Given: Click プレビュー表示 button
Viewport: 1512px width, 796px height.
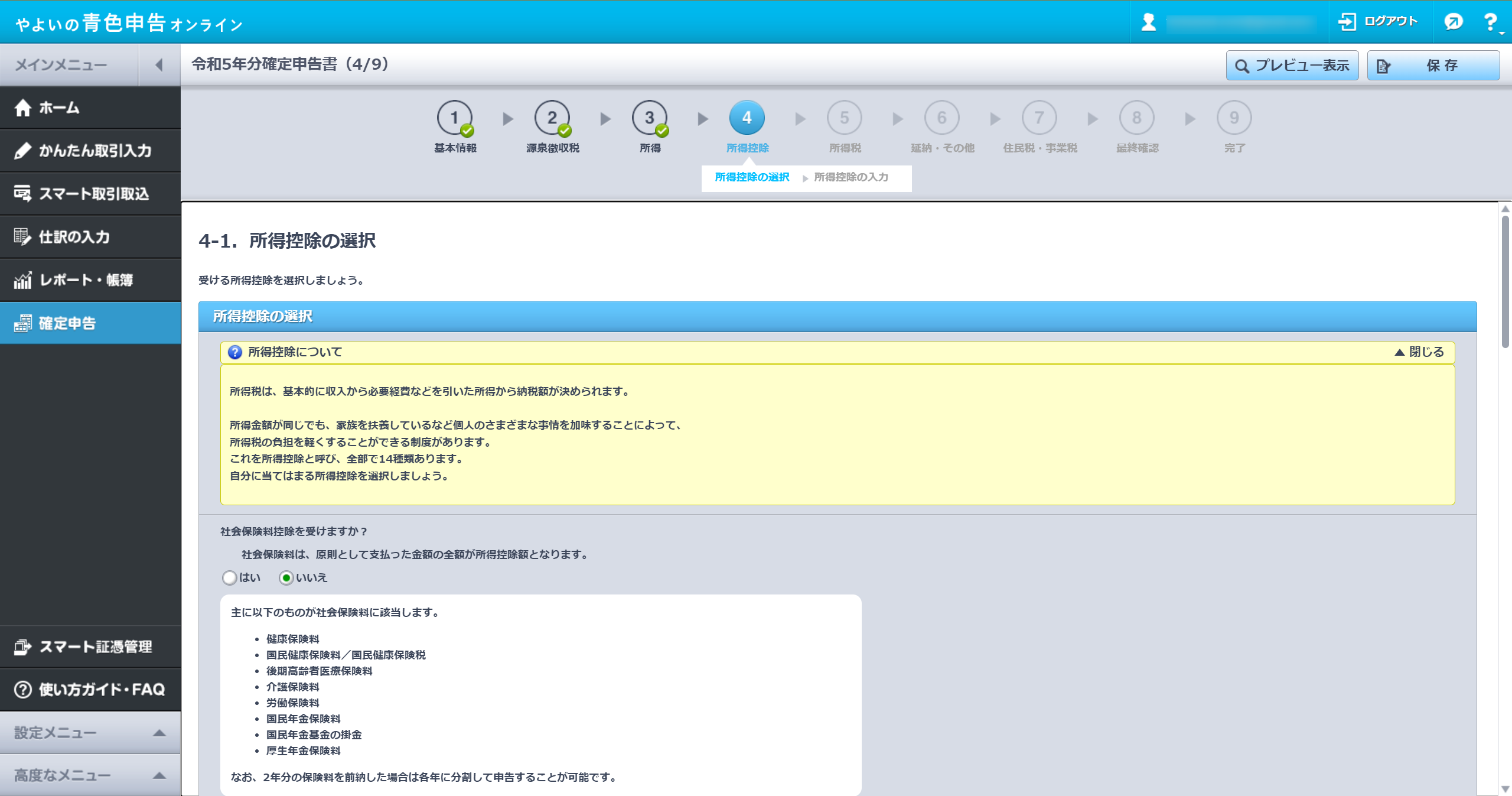Looking at the screenshot, I should pos(1292,66).
